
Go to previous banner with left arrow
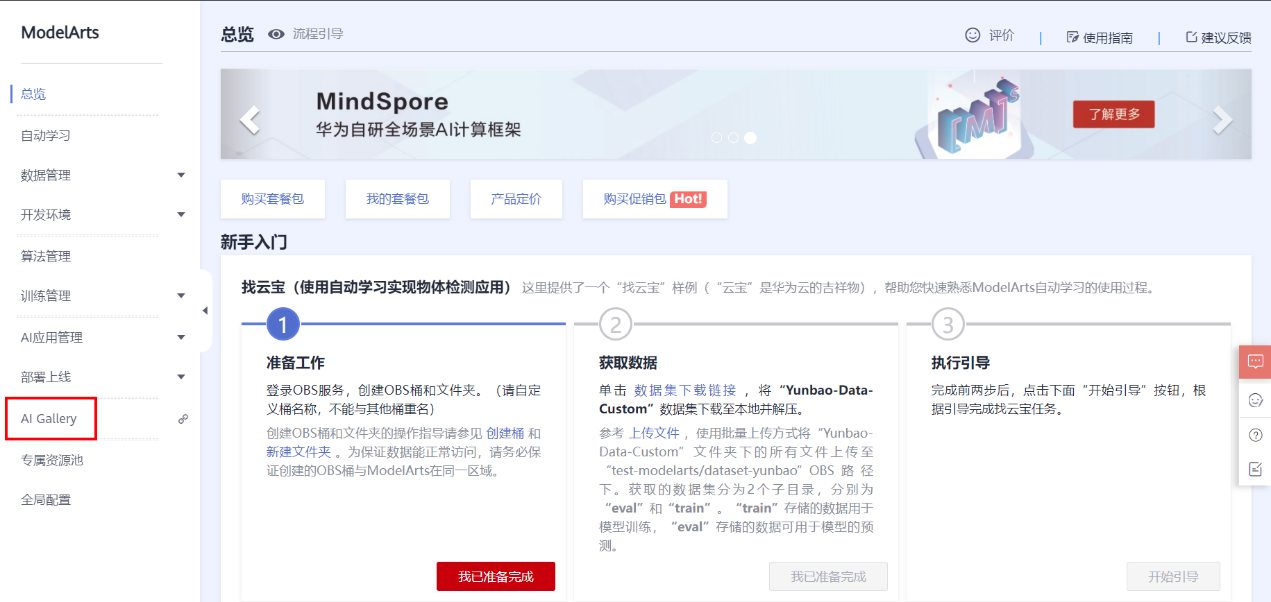[x=249, y=120]
